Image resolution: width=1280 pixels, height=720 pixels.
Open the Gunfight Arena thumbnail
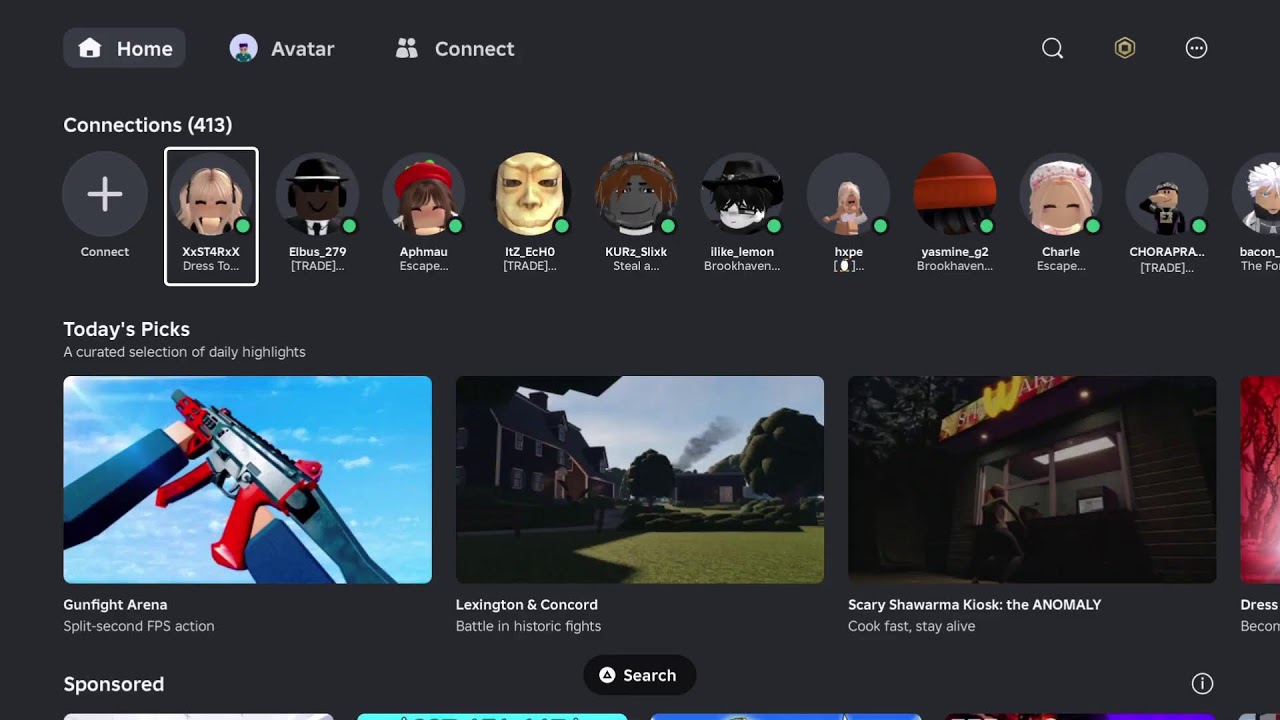coord(247,479)
